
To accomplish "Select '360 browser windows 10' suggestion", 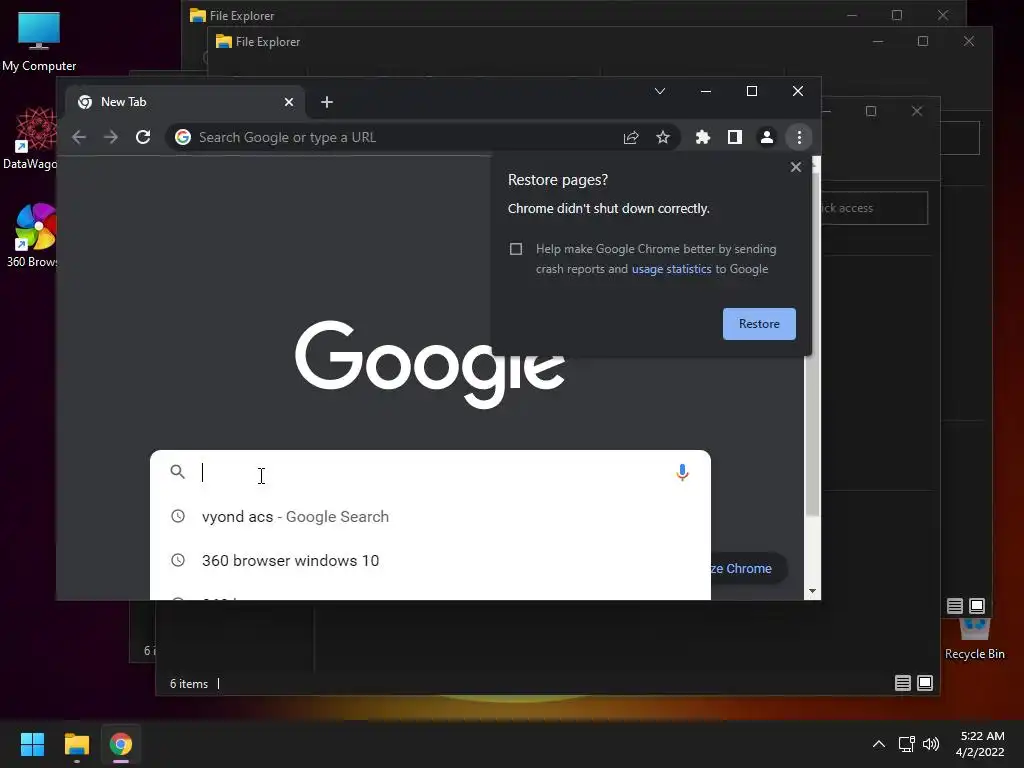I will tap(430, 560).
